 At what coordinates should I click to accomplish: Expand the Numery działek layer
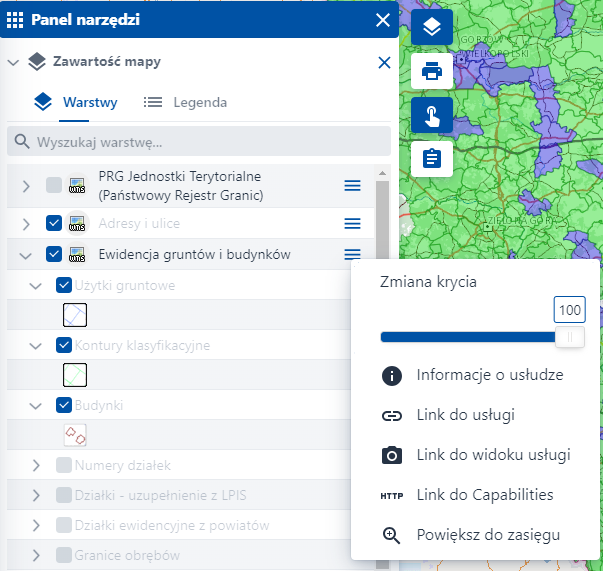coord(36,465)
